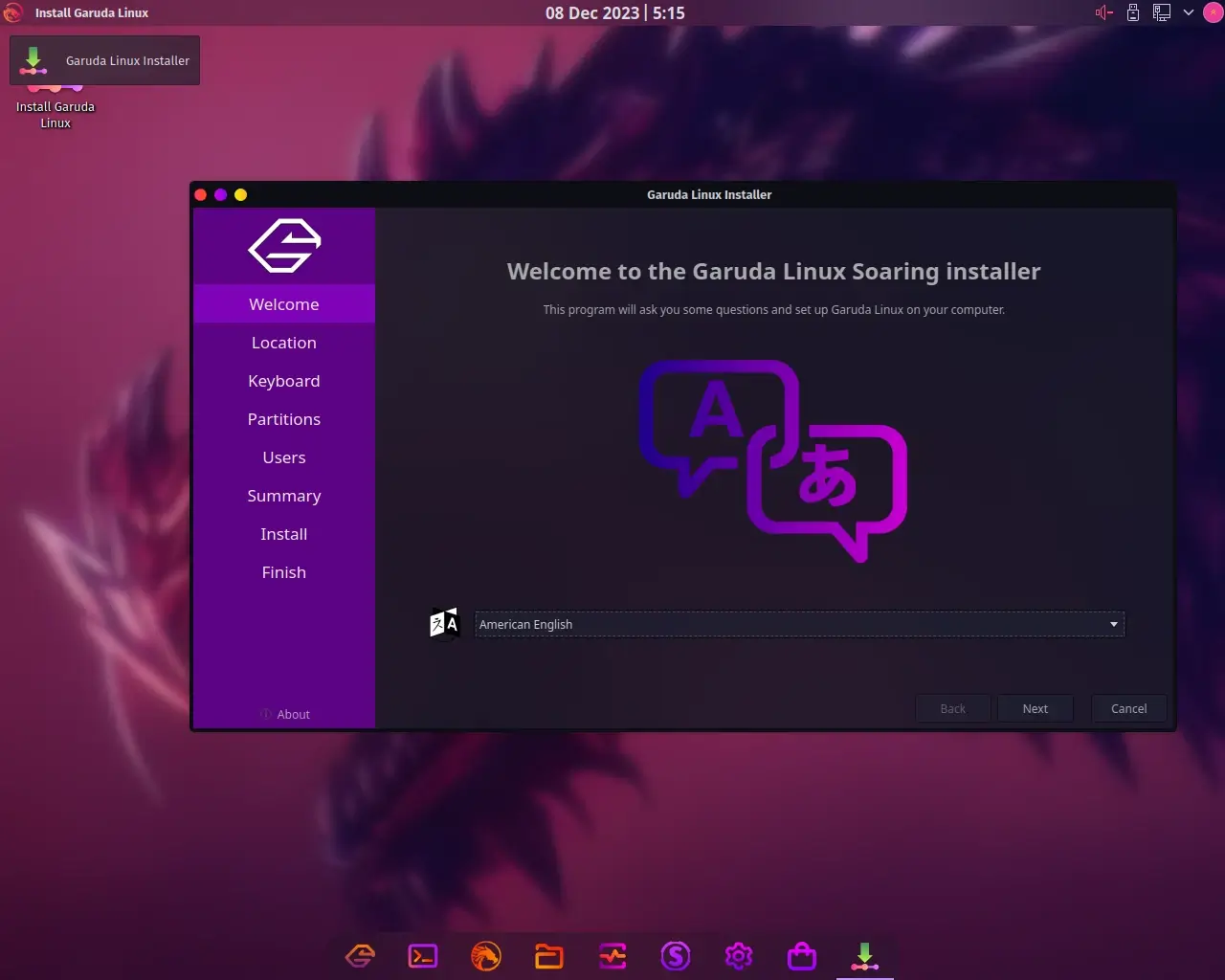Click the speech bubbles language illustration
Viewport: 1225px width, 980px height.
[x=773, y=460]
